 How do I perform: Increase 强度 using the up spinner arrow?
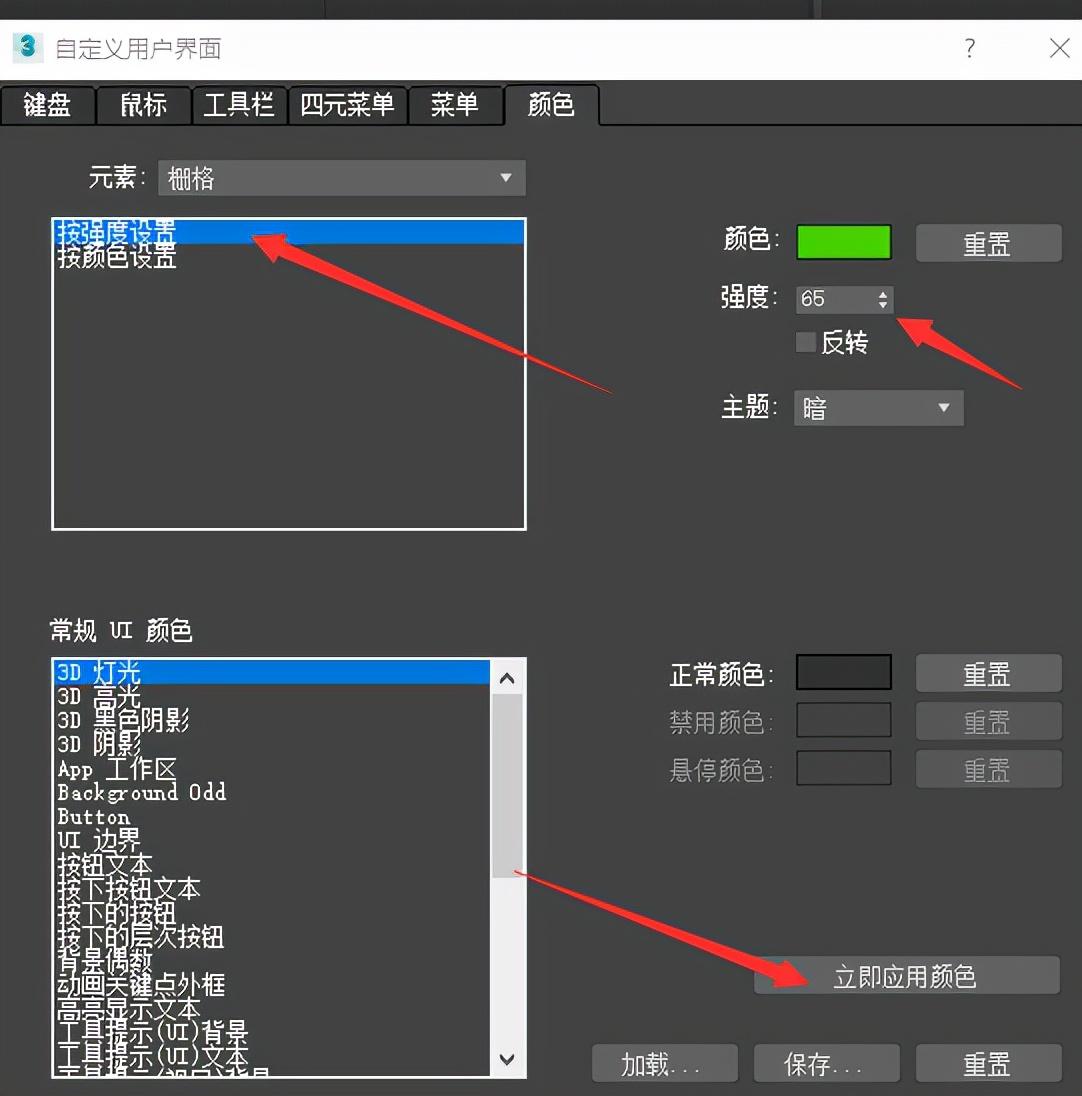pyautogui.click(x=882, y=293)
